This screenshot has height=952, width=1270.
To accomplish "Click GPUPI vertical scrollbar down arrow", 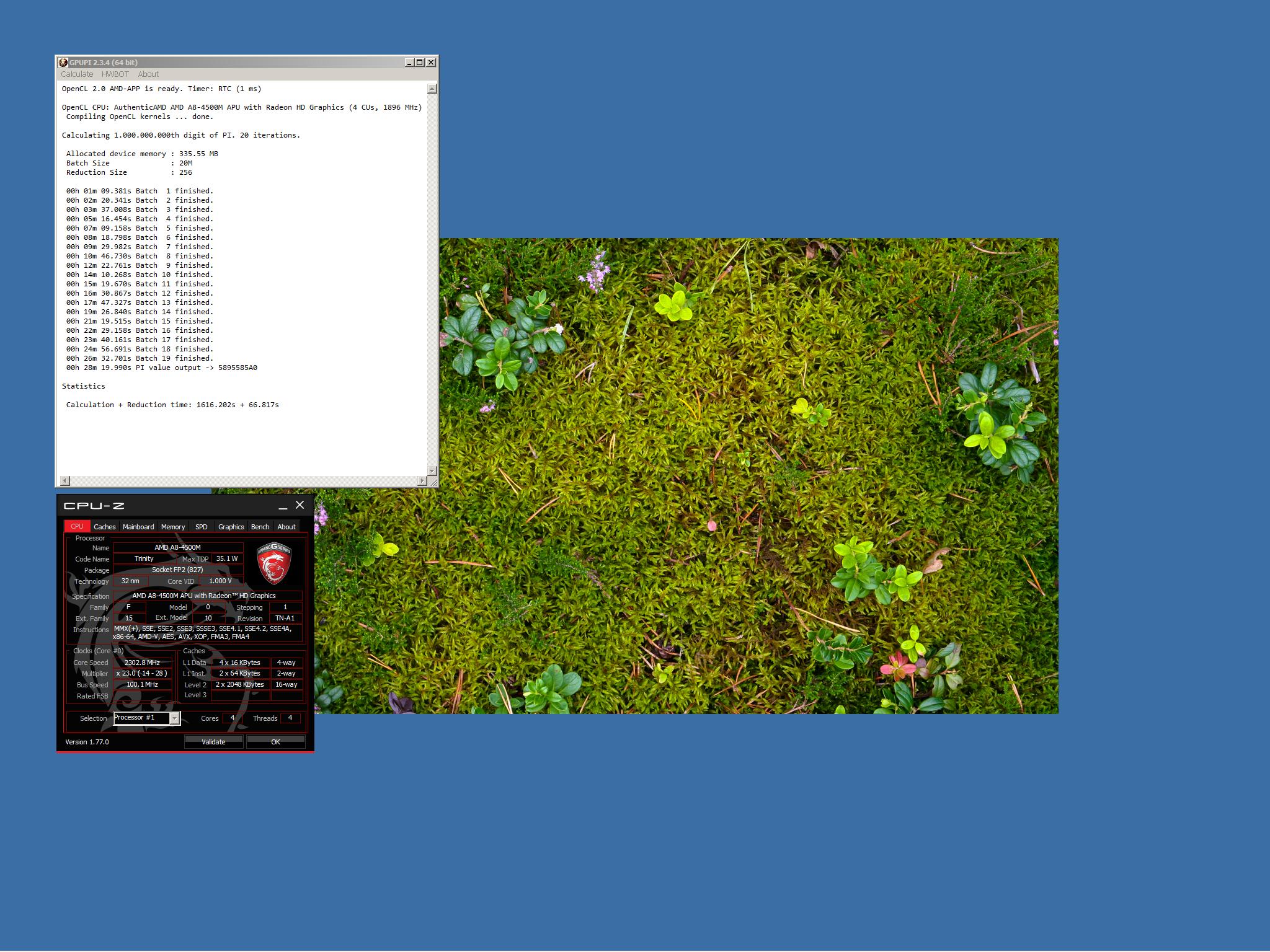I will 432,471.
